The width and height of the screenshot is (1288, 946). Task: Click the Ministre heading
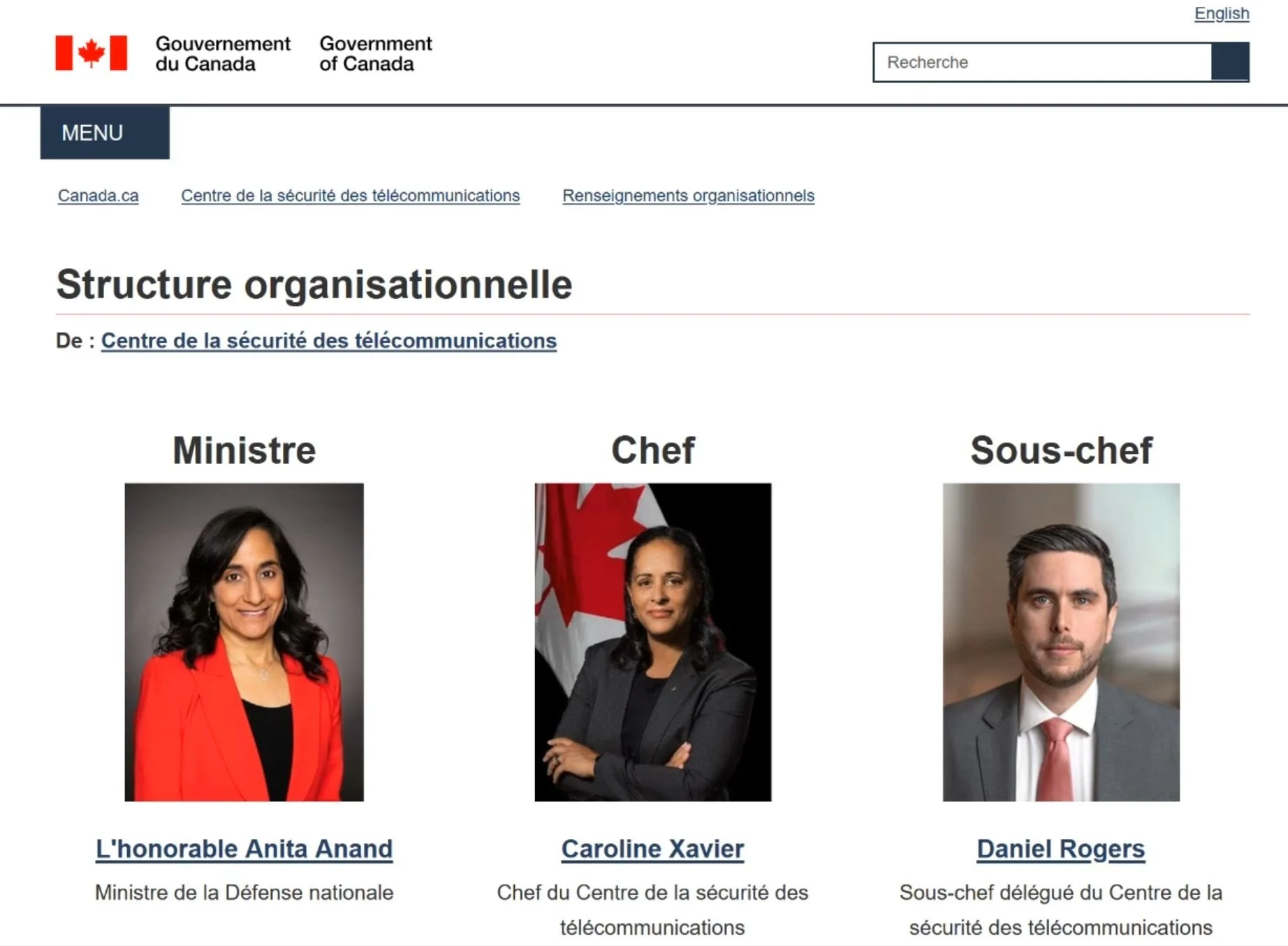tap(244, 450)
